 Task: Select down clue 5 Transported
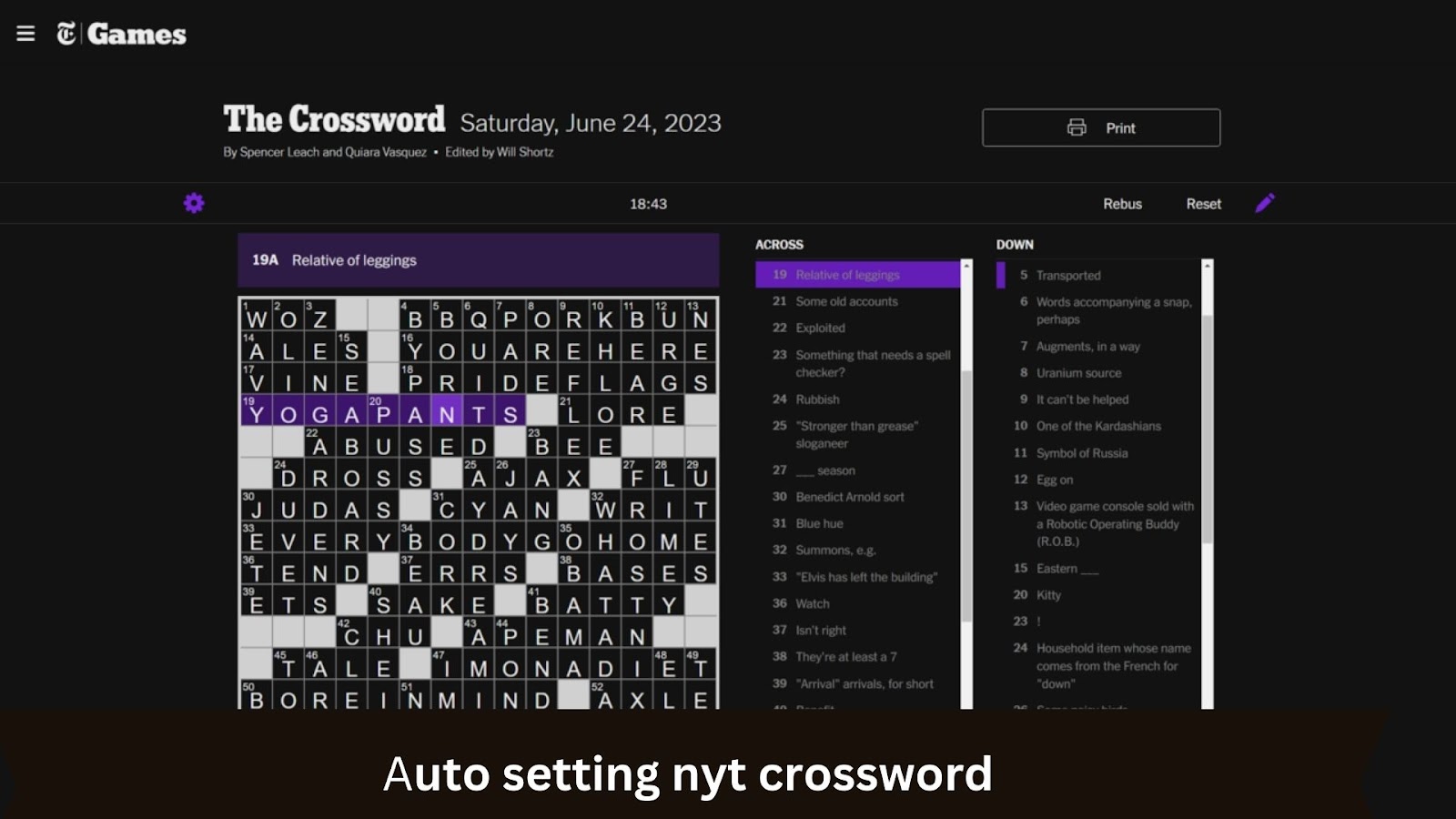(x=1098, y=275)
